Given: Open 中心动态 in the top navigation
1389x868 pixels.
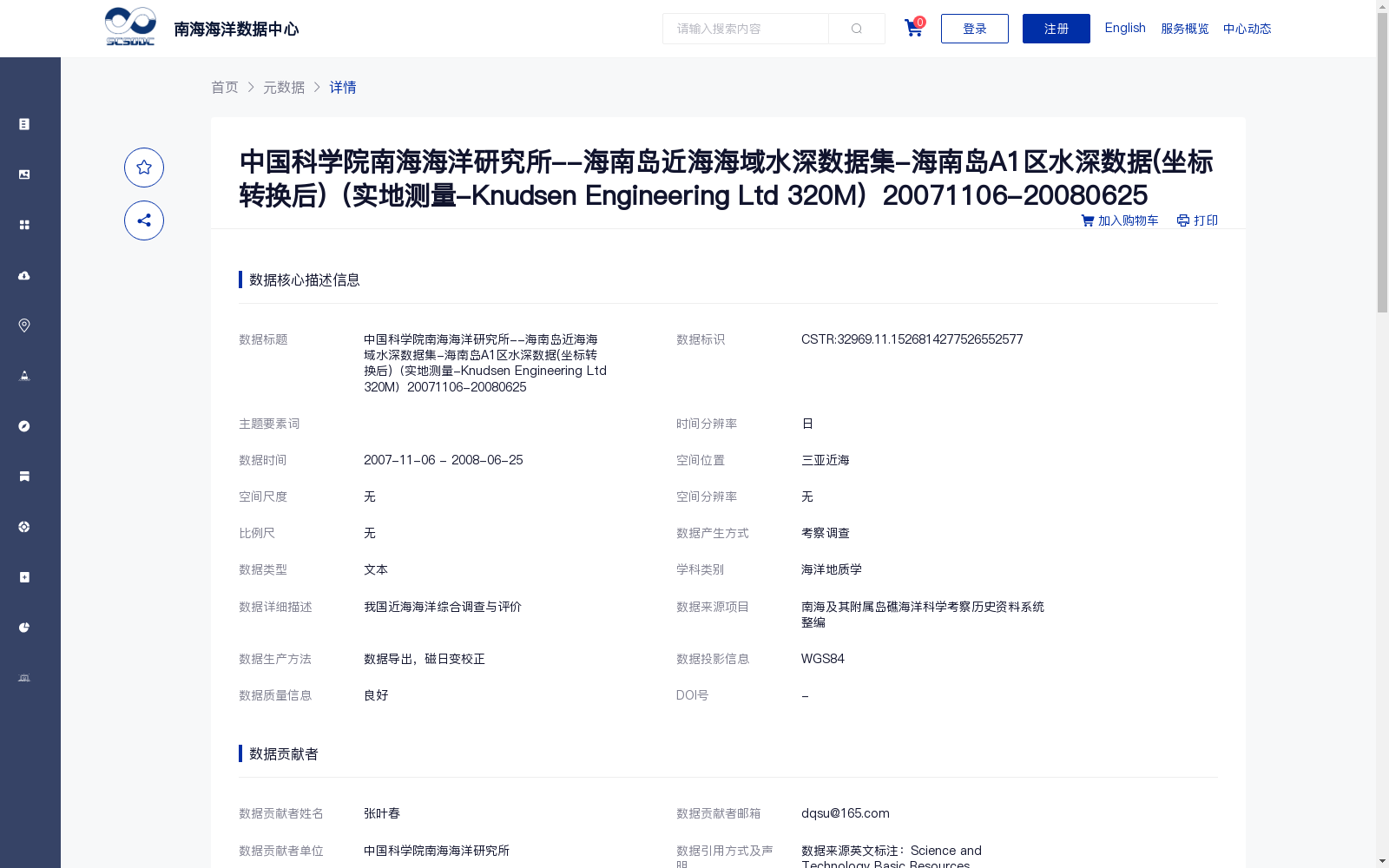Looking at the screenshot, I should point(1247,29).
